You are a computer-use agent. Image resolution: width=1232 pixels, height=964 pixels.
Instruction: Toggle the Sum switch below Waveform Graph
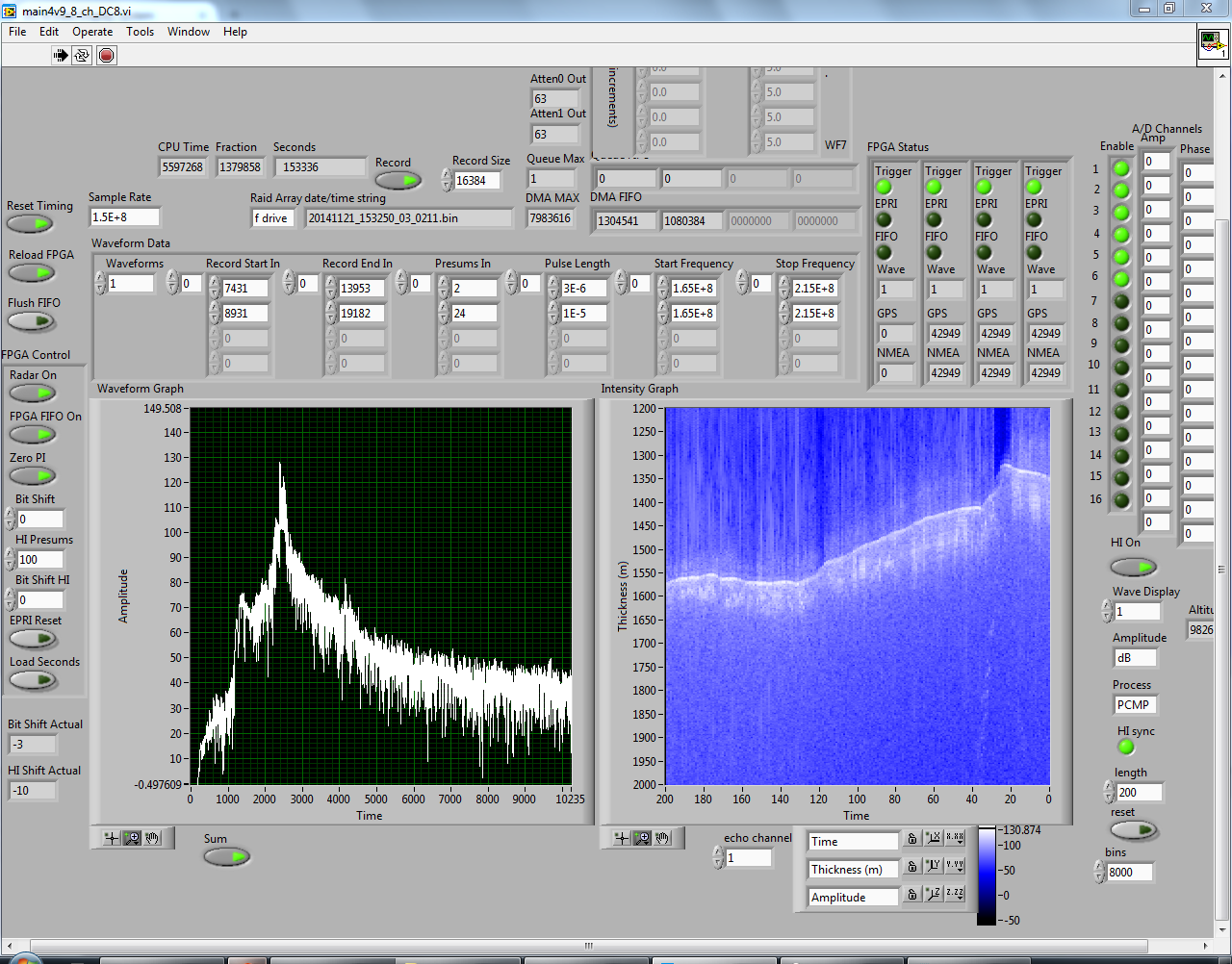[226, 856]
